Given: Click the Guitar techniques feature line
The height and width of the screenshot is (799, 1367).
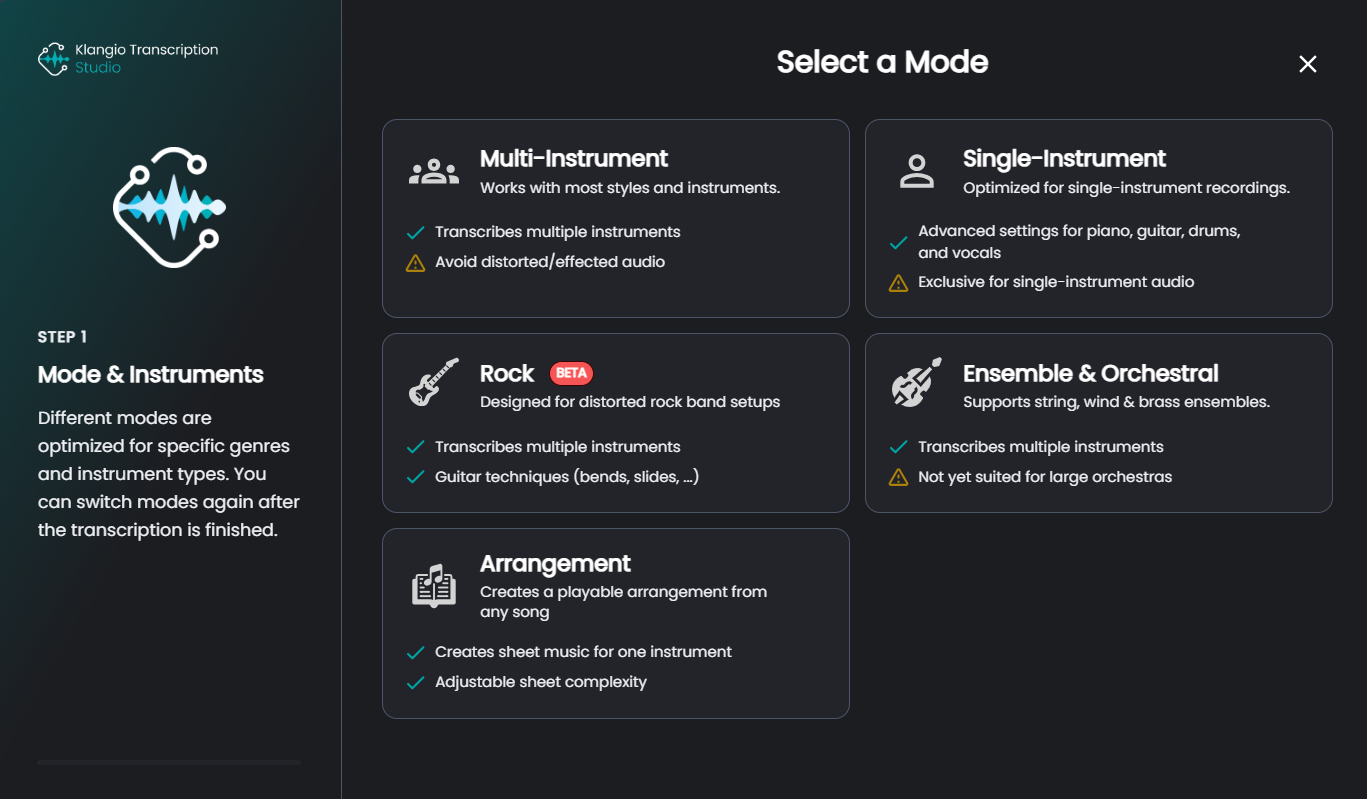Looking at the screenshot, I should [567, 477].
